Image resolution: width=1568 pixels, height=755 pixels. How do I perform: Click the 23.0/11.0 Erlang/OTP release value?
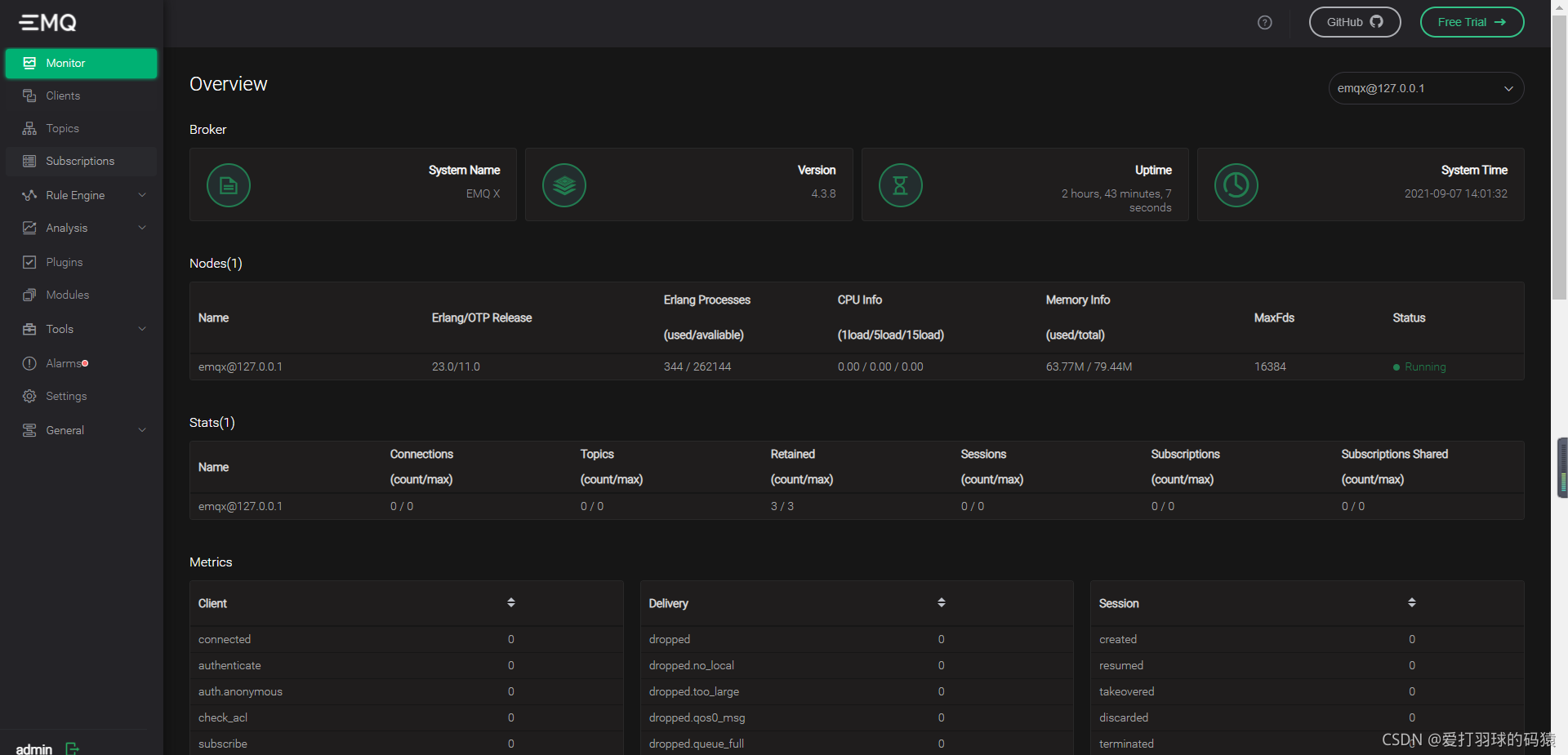pos(456,366)
